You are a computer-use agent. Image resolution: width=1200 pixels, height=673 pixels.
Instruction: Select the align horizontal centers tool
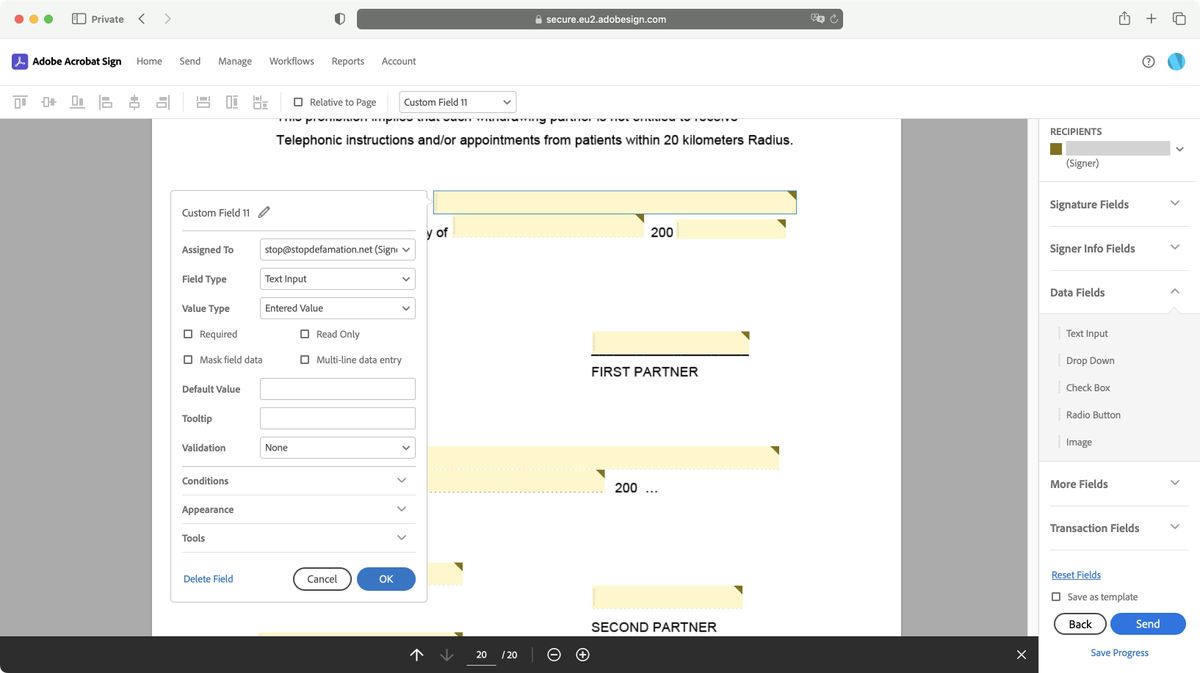click(x=135, y=101)
